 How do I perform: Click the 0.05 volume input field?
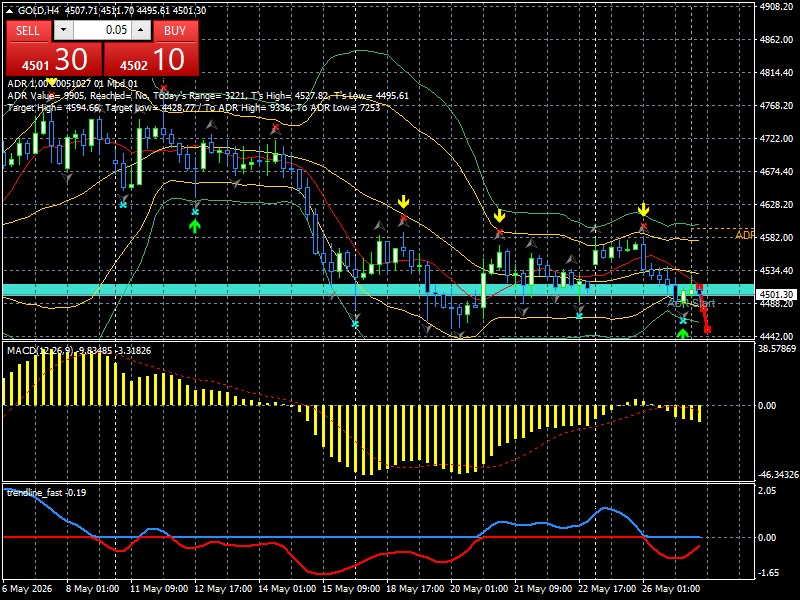[x=103, y=30]
